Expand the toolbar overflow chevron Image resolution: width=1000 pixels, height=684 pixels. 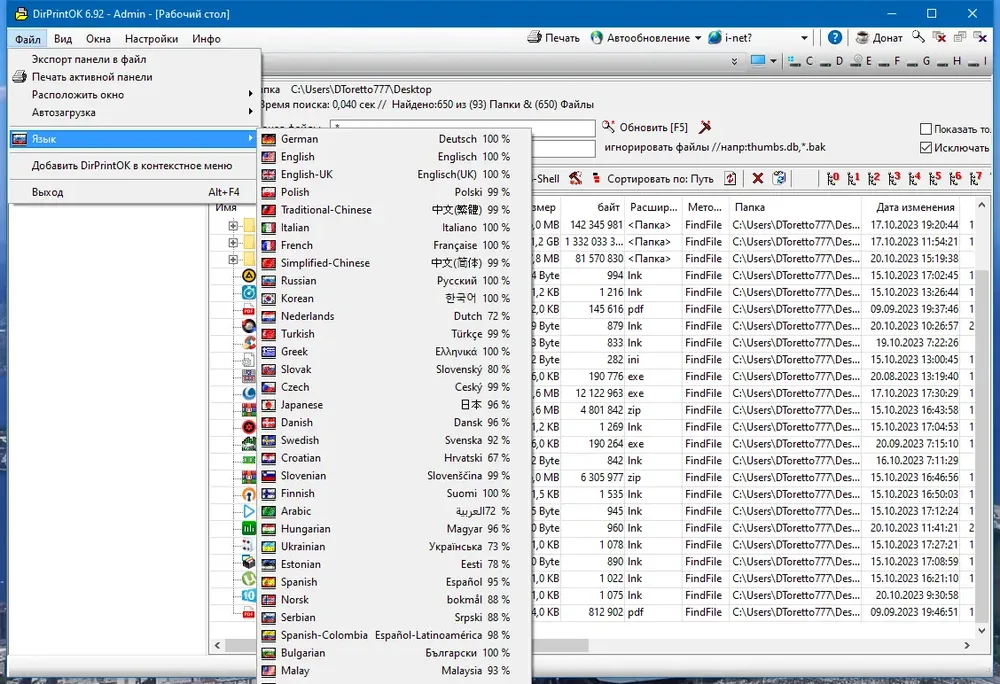(x=734, y=61)
